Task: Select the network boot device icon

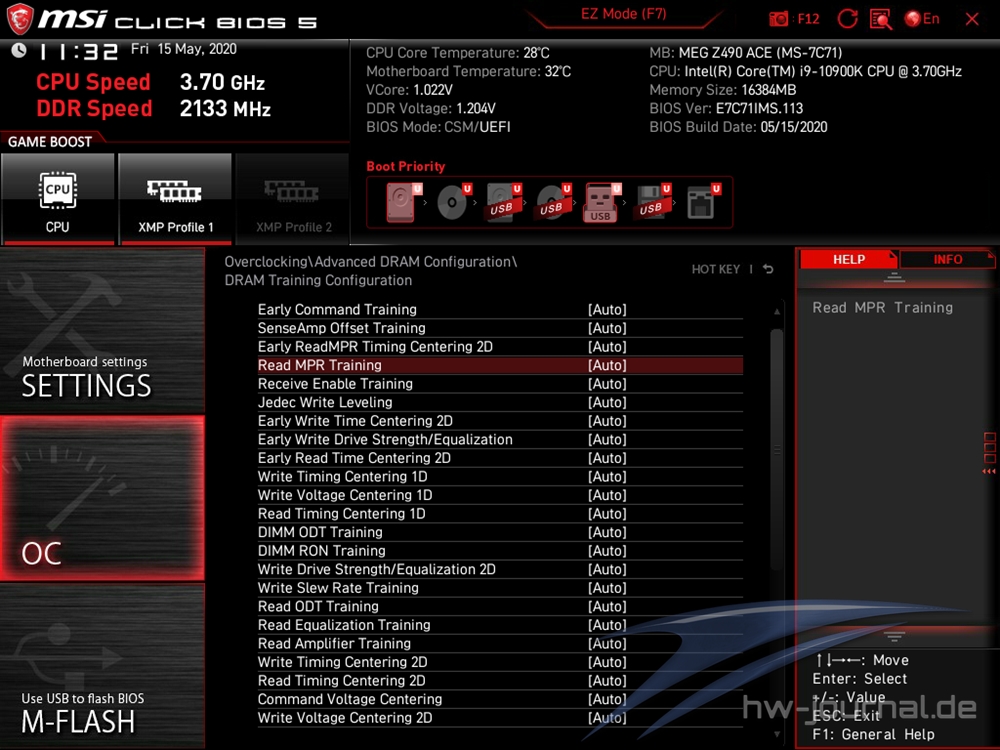Action: [703, 202]
